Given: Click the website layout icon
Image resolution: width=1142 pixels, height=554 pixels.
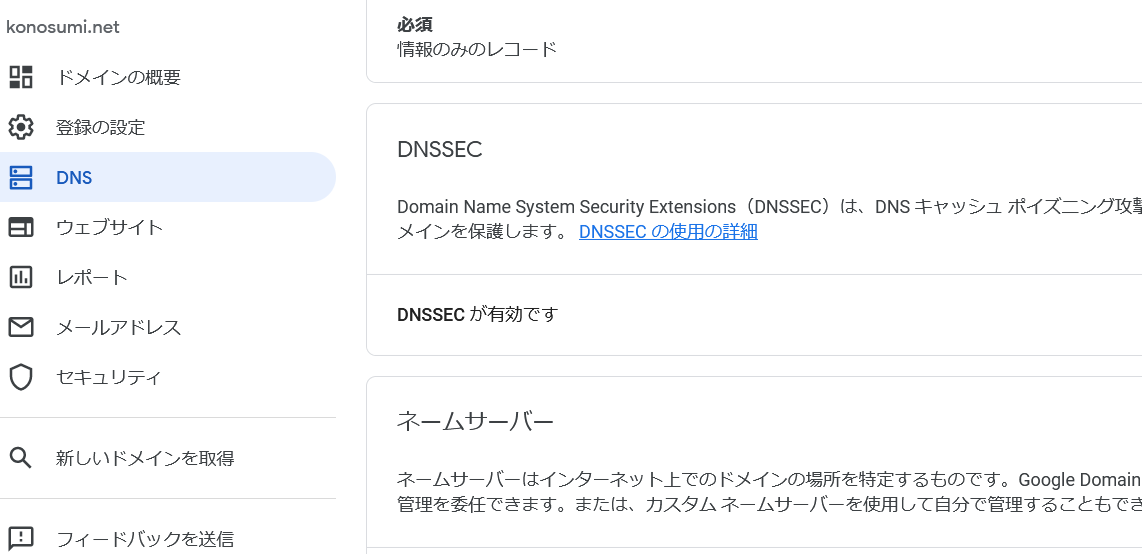Looking at the screenshot, I should (x=20, y=227).
